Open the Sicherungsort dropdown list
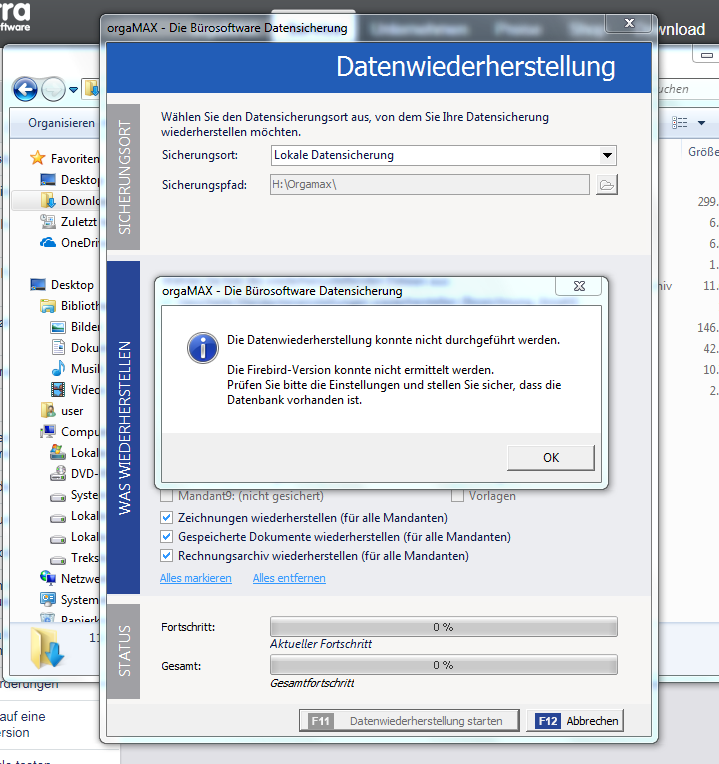Image resolution: width=719 pixels, height=764 pixels. tap(607, 155)
